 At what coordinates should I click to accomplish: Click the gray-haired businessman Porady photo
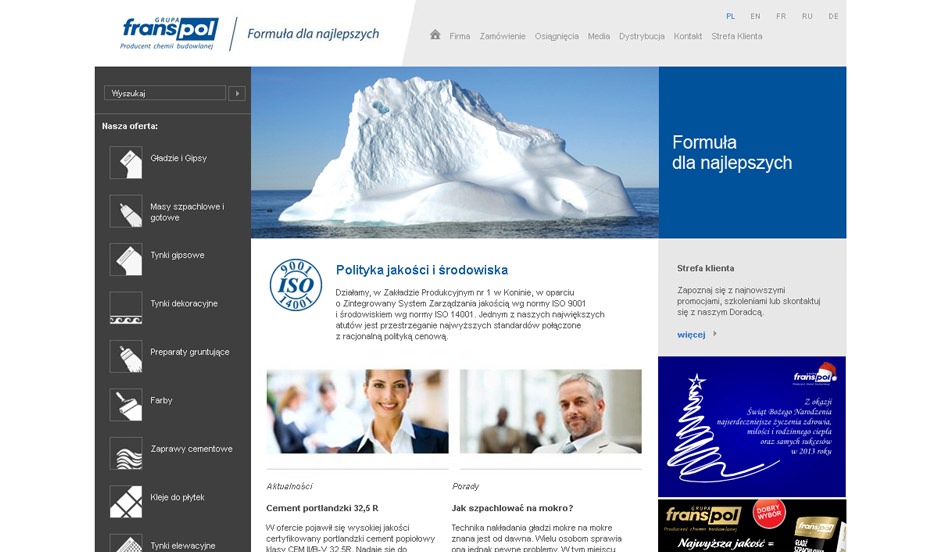click(550, 411)
